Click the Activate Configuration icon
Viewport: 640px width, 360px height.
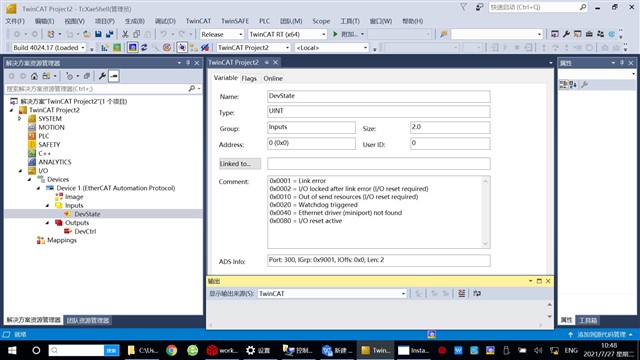point(105,48)
